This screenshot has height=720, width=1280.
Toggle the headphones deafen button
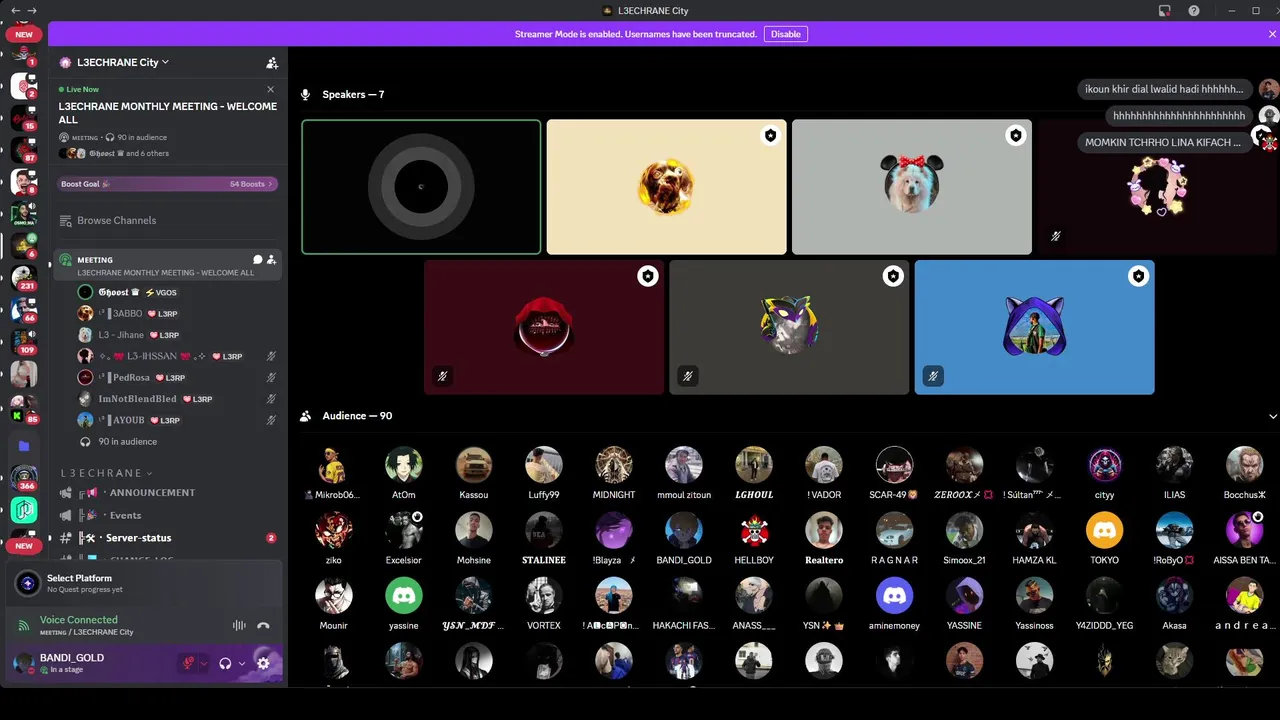click(226, 663)
